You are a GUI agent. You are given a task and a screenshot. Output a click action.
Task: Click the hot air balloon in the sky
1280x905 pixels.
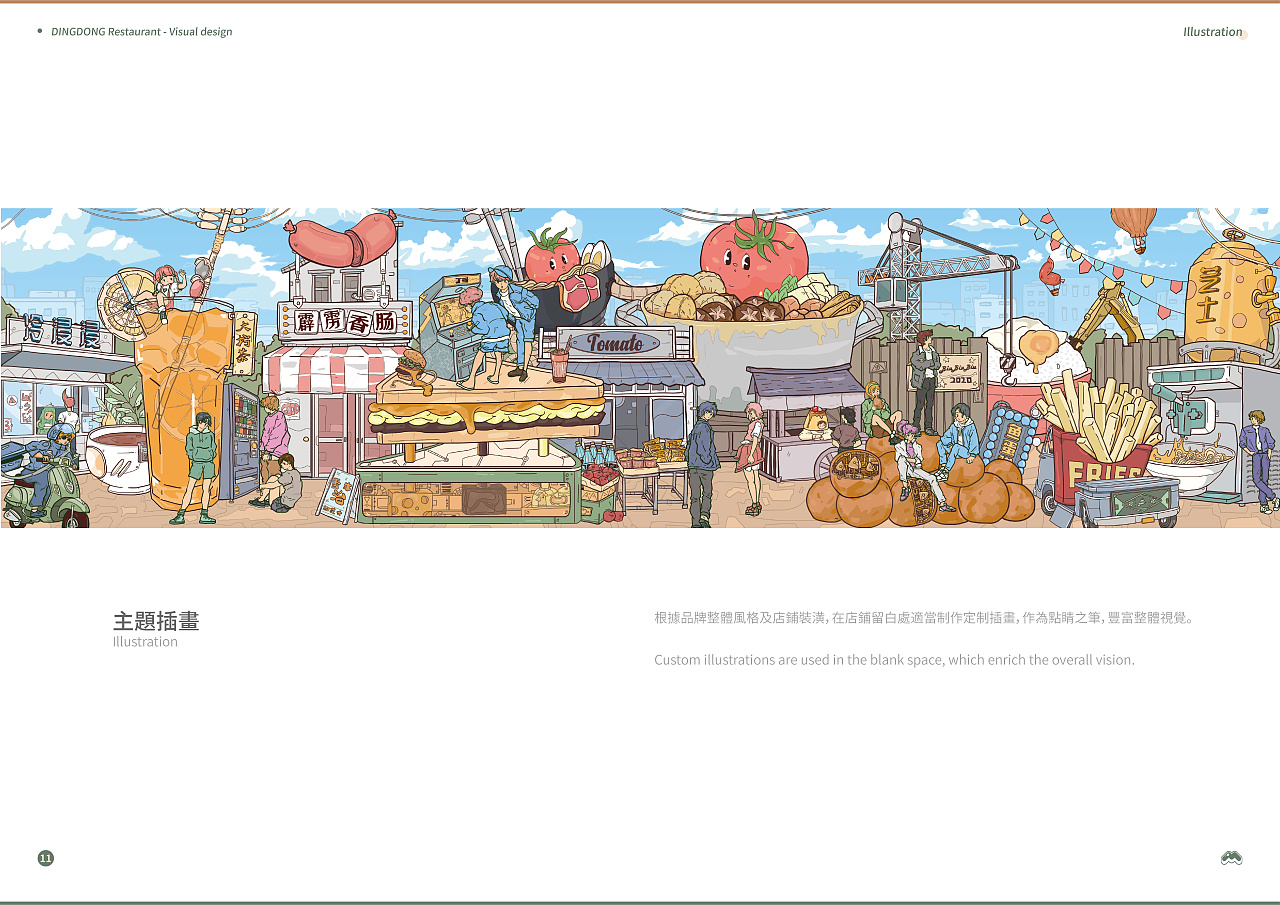click(1133, 225)
